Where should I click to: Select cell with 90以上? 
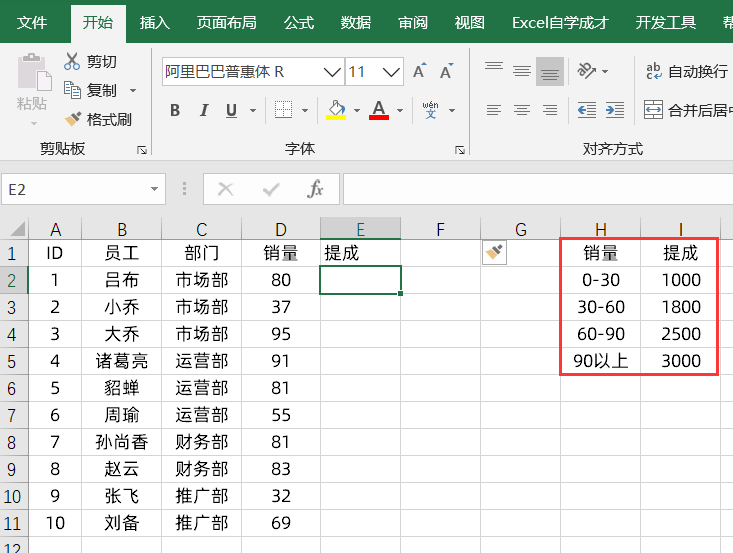601,361
